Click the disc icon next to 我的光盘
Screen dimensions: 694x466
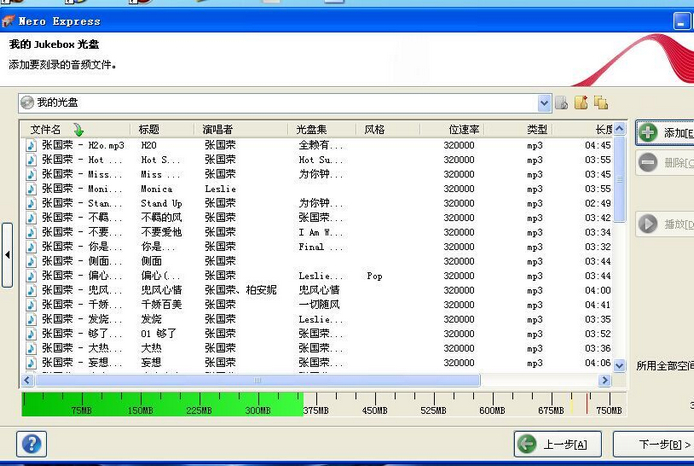pos(27,102)
